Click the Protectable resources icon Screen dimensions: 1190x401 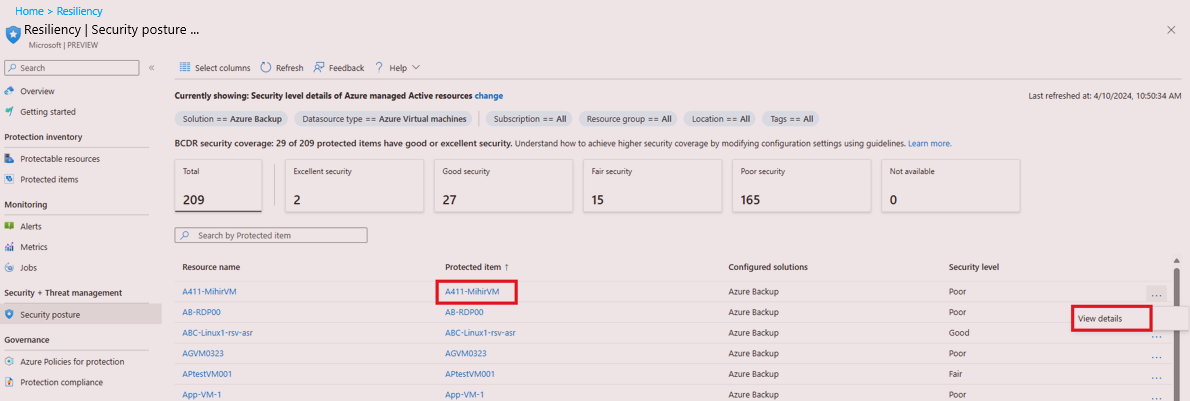point(9,159)
